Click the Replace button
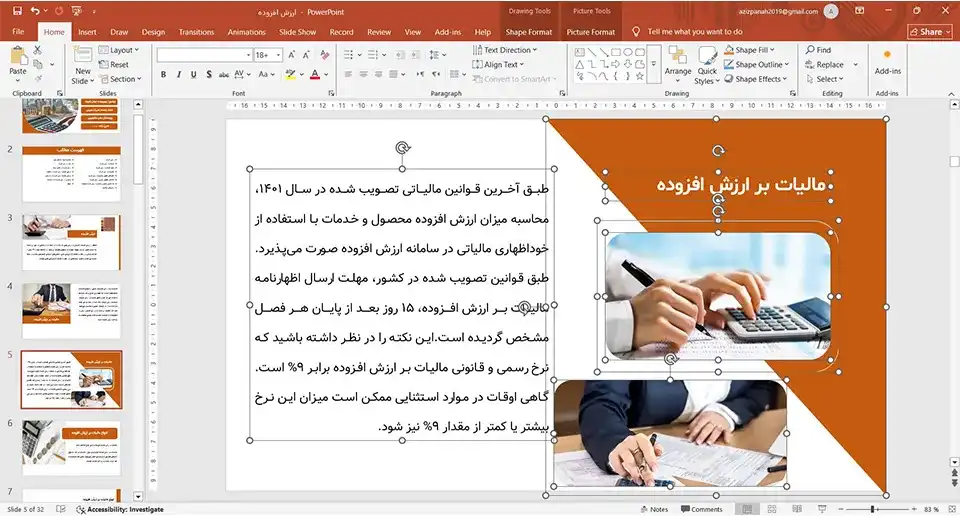 (x=825, y=64)
